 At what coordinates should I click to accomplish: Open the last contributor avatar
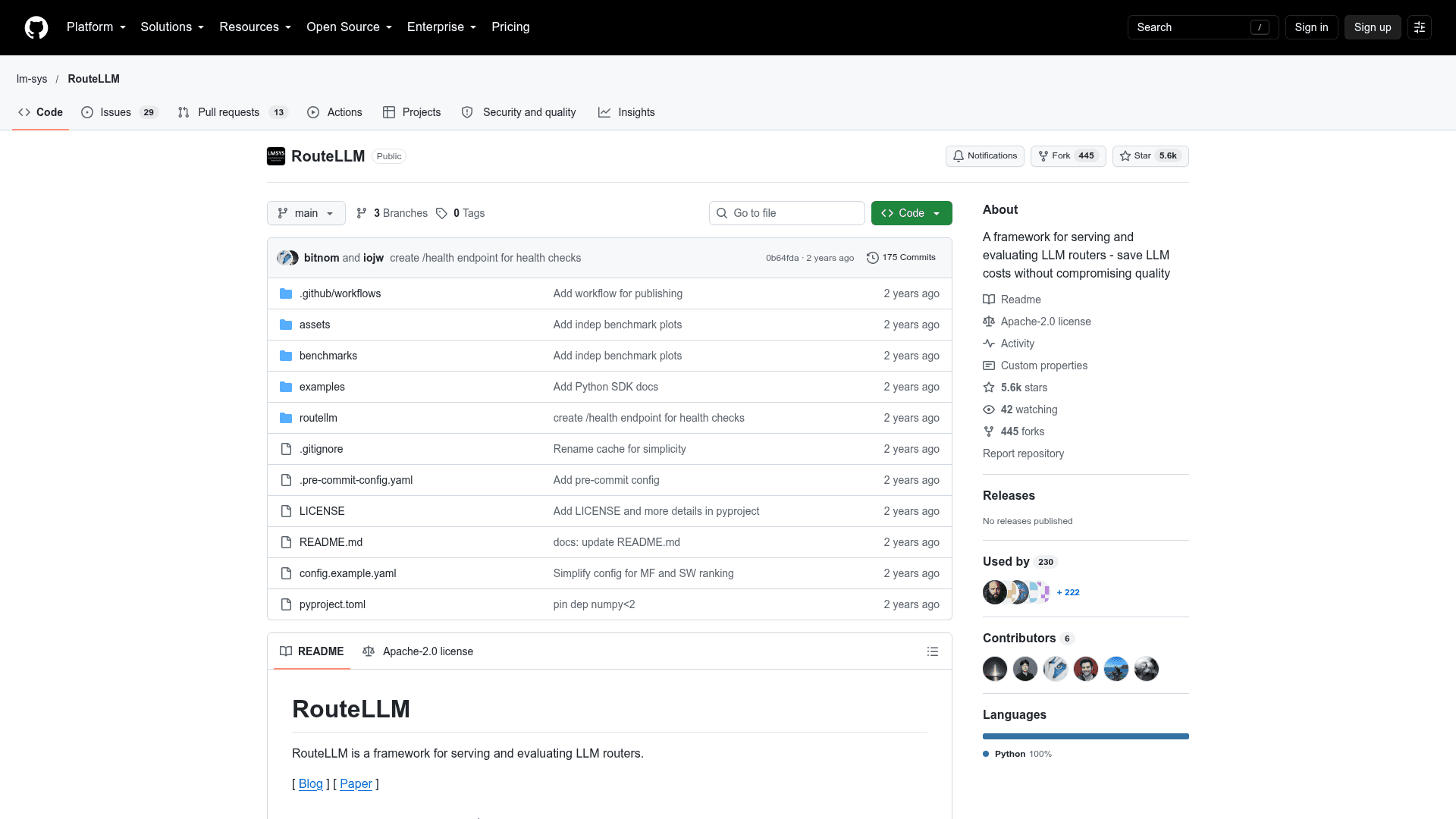tap(1147, 669)
